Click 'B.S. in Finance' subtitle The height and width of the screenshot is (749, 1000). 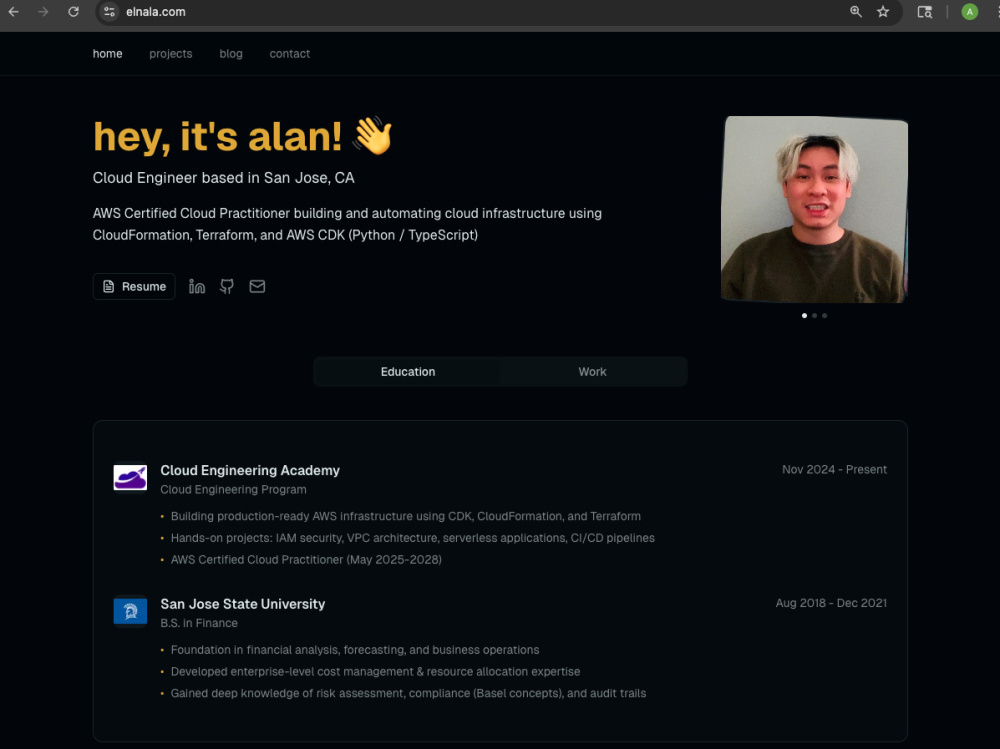pyautogui.click(x=199, y=623)
